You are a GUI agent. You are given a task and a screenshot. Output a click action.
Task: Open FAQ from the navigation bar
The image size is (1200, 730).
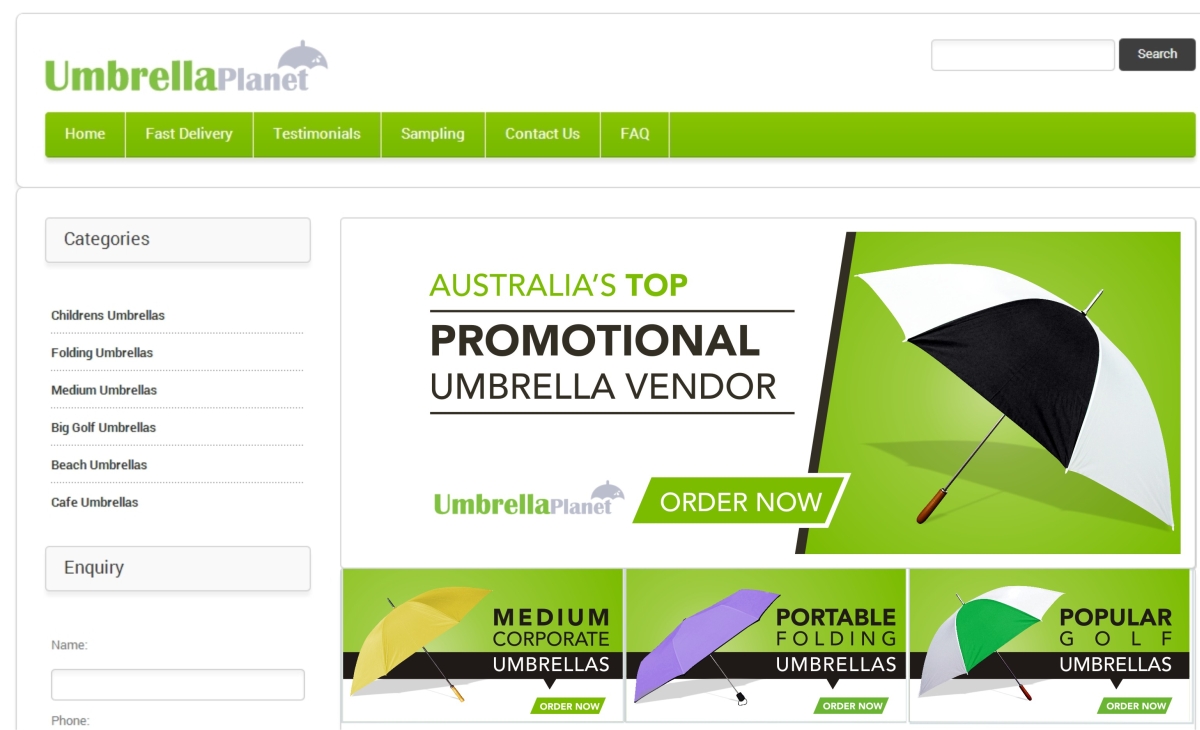click(635, 134)
